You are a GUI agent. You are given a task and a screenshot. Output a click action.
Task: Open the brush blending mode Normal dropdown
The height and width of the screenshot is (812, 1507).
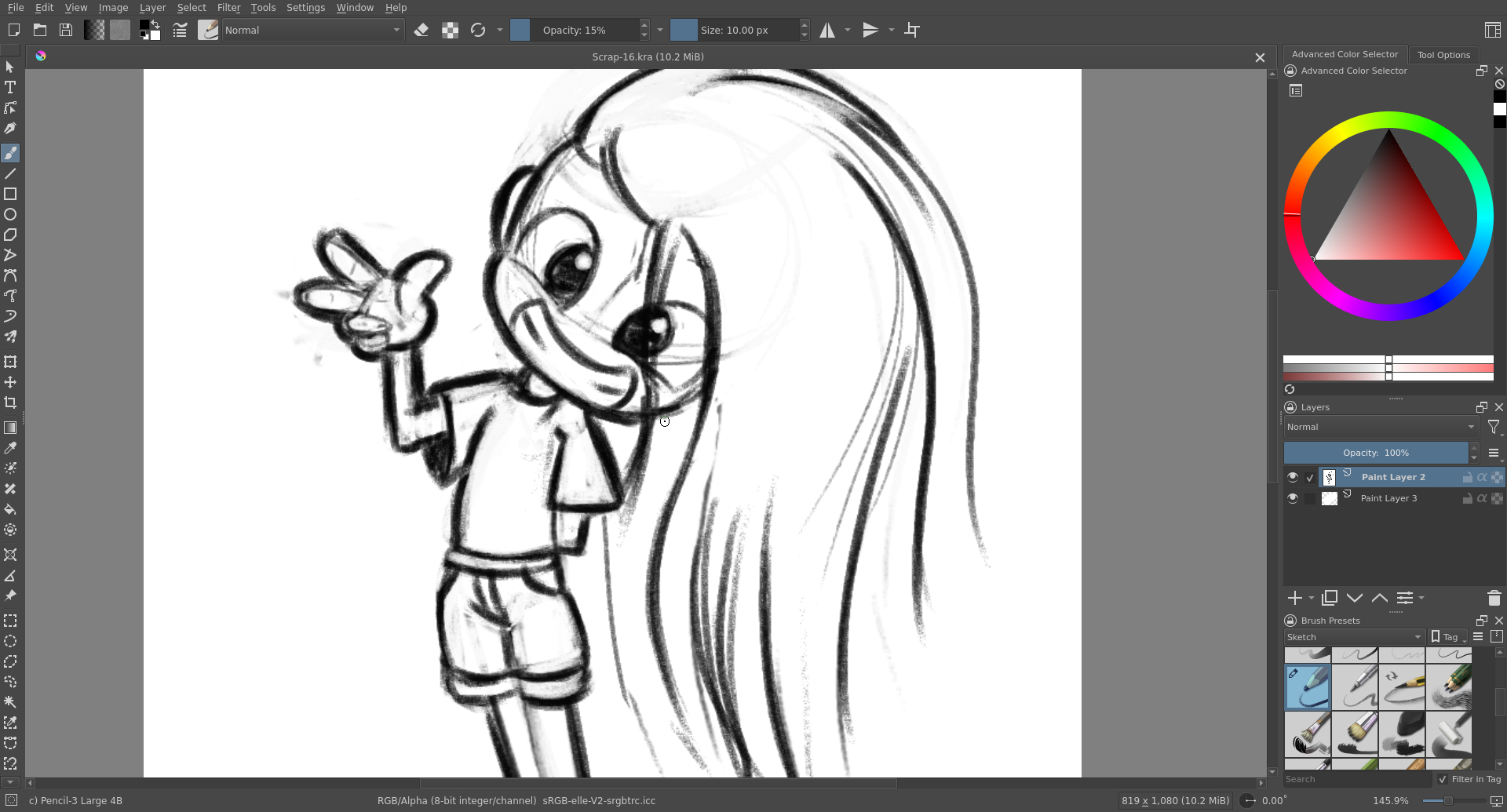coord(312,30)
